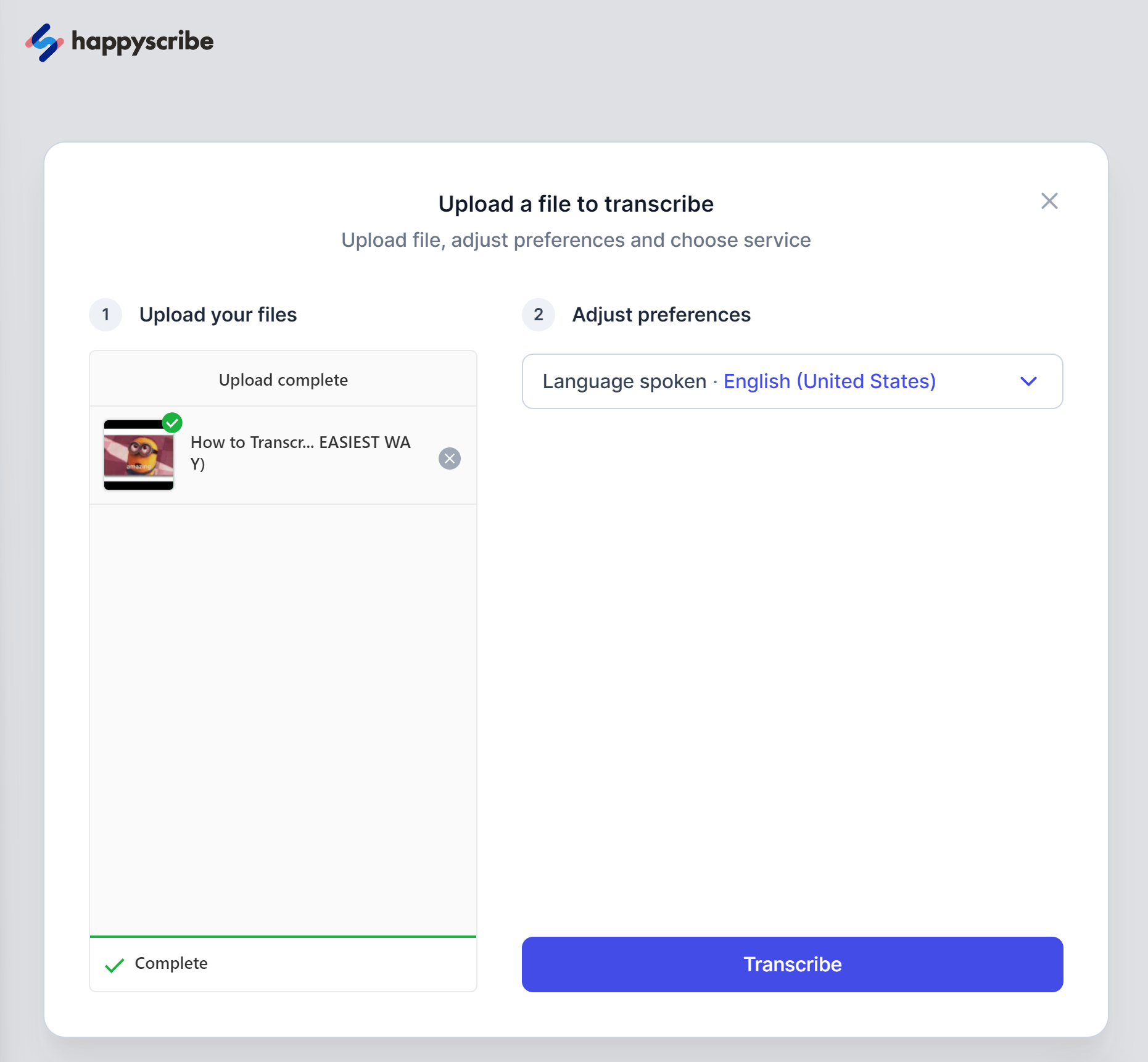Click the step 1 number badge
This screenshot has width=1148, height=1062.
pyautogui.click(x=106, y=315)
